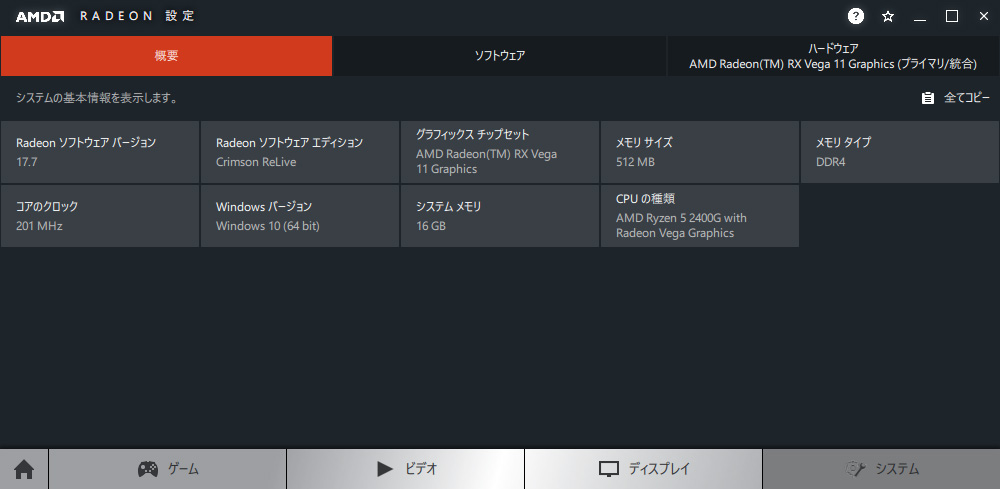
Task: Click the star favorites icon
Action: pyautogui.click(x=888, y=17)
